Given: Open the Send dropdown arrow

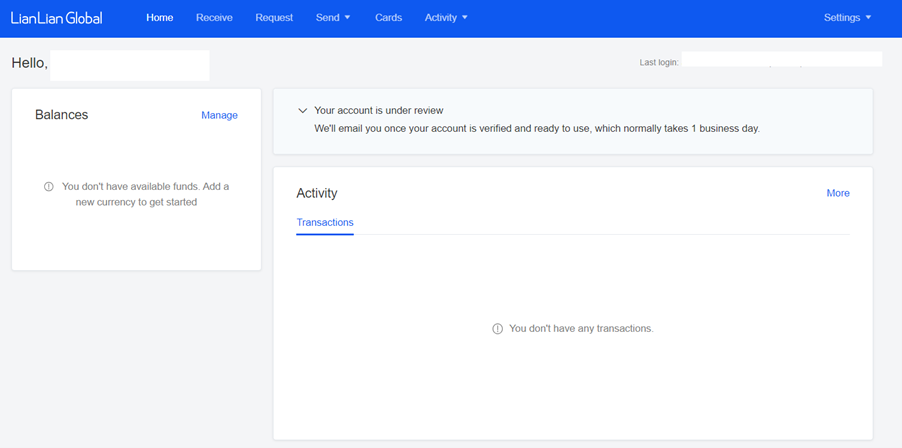Looking at the screenshot, I should 347,18.
